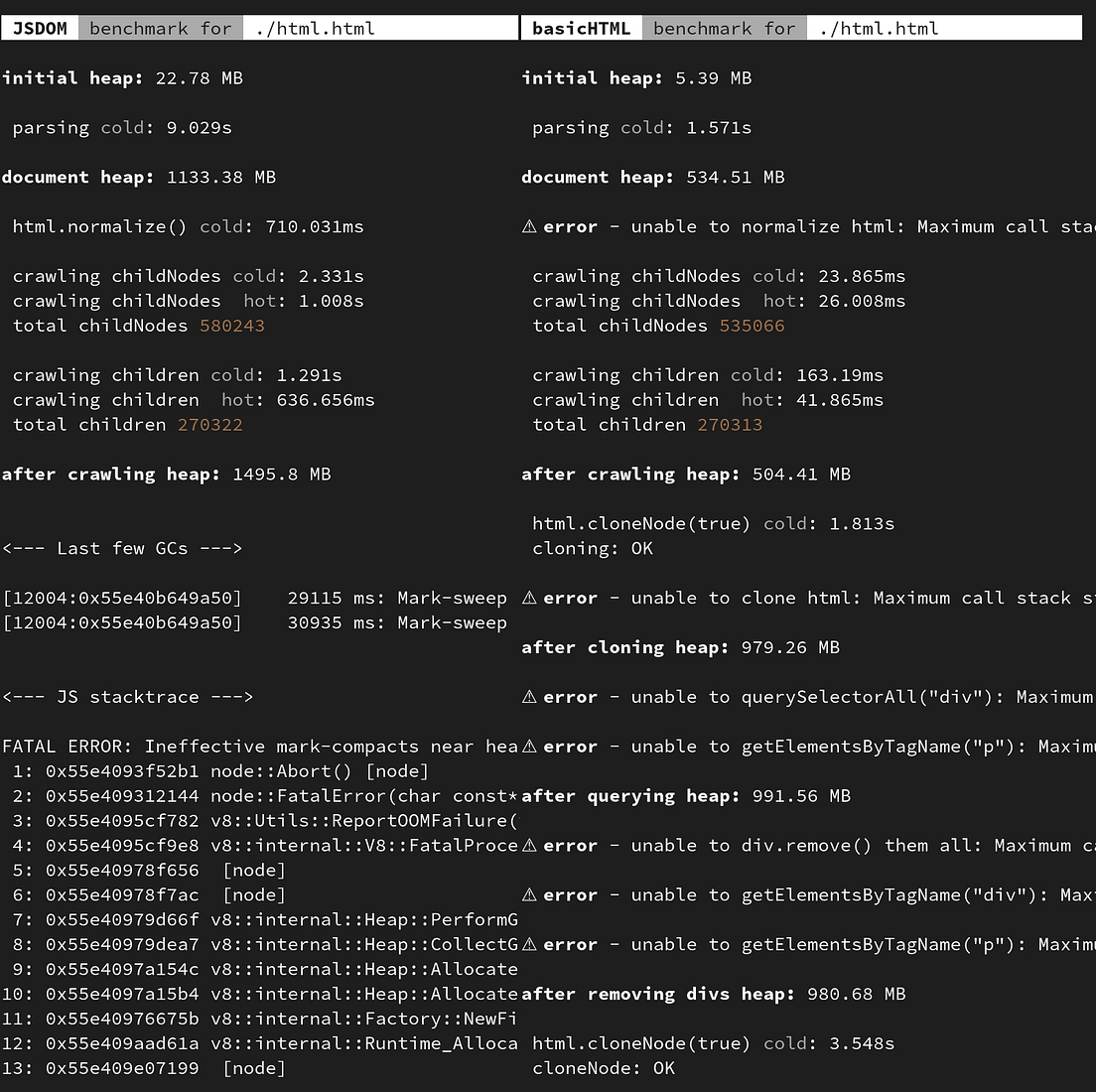Select the total children count 270313
The width and height of the screenshot is (1096, 1092).
[730, 424]
